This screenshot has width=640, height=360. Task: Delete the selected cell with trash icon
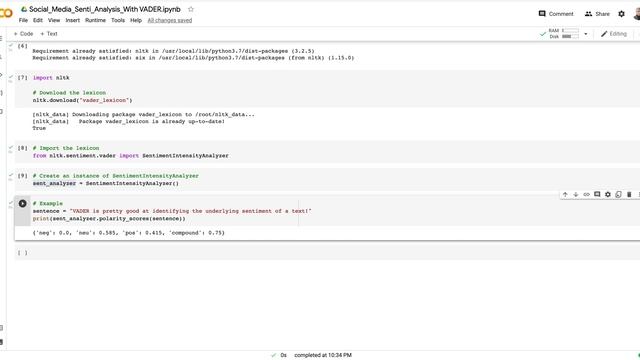click(x=629, y=195)
